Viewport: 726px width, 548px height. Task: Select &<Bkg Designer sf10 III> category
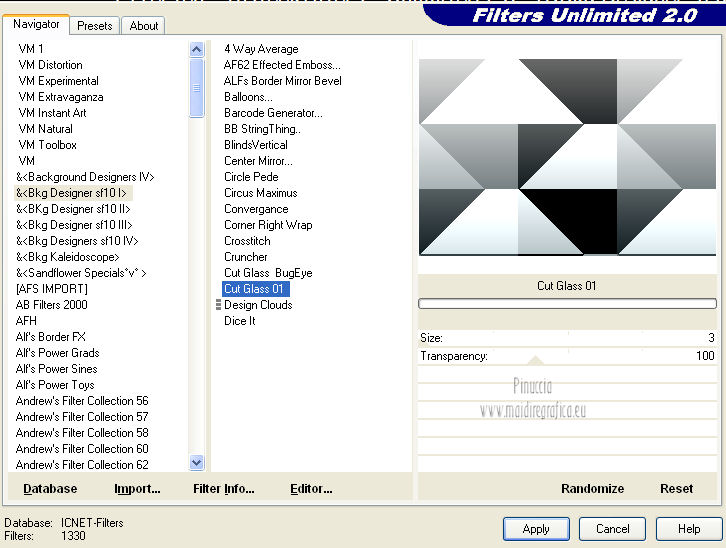(x=74, y=225)
